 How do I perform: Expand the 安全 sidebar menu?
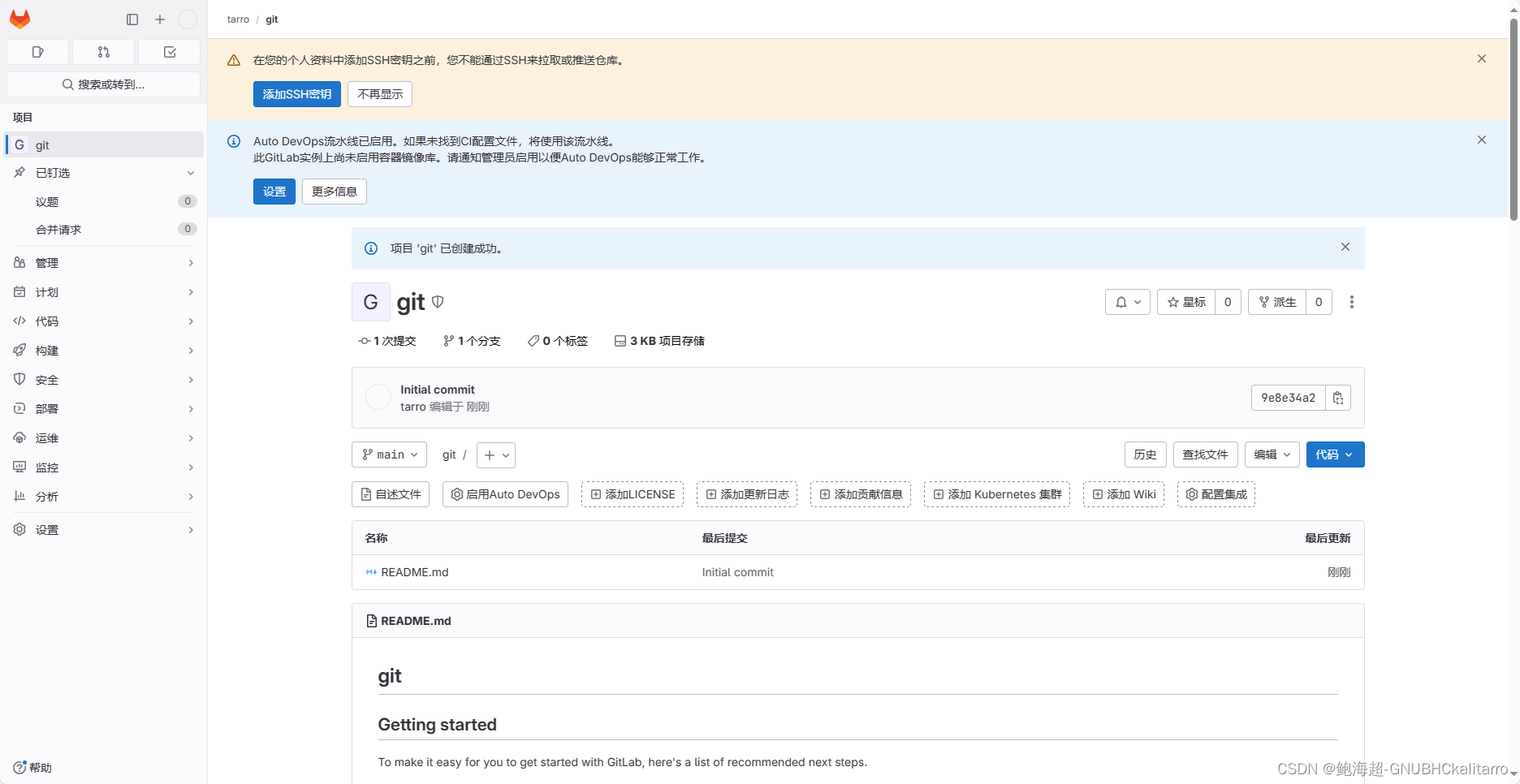click(104, 380)
